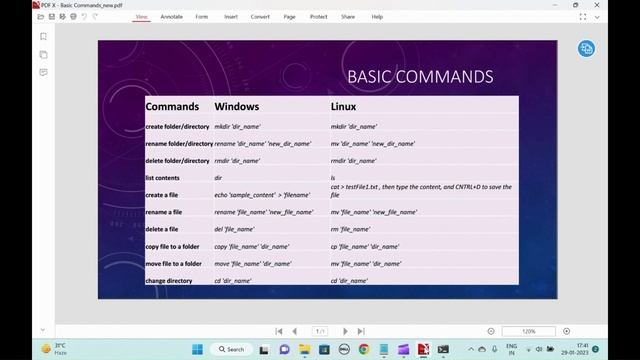The image size is (640, 360).
Task: Zoom out with the minus icon
Action: 491,331
